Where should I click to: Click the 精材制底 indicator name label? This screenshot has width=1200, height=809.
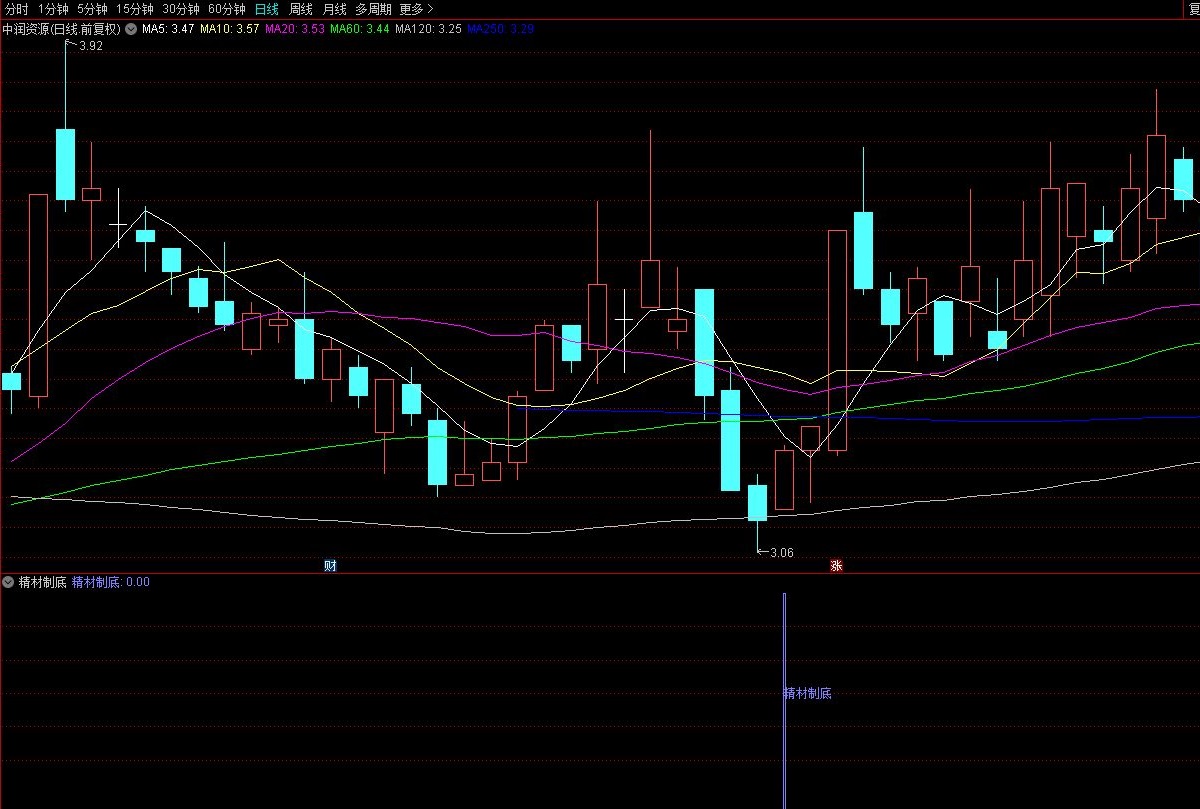click(43, 581)
